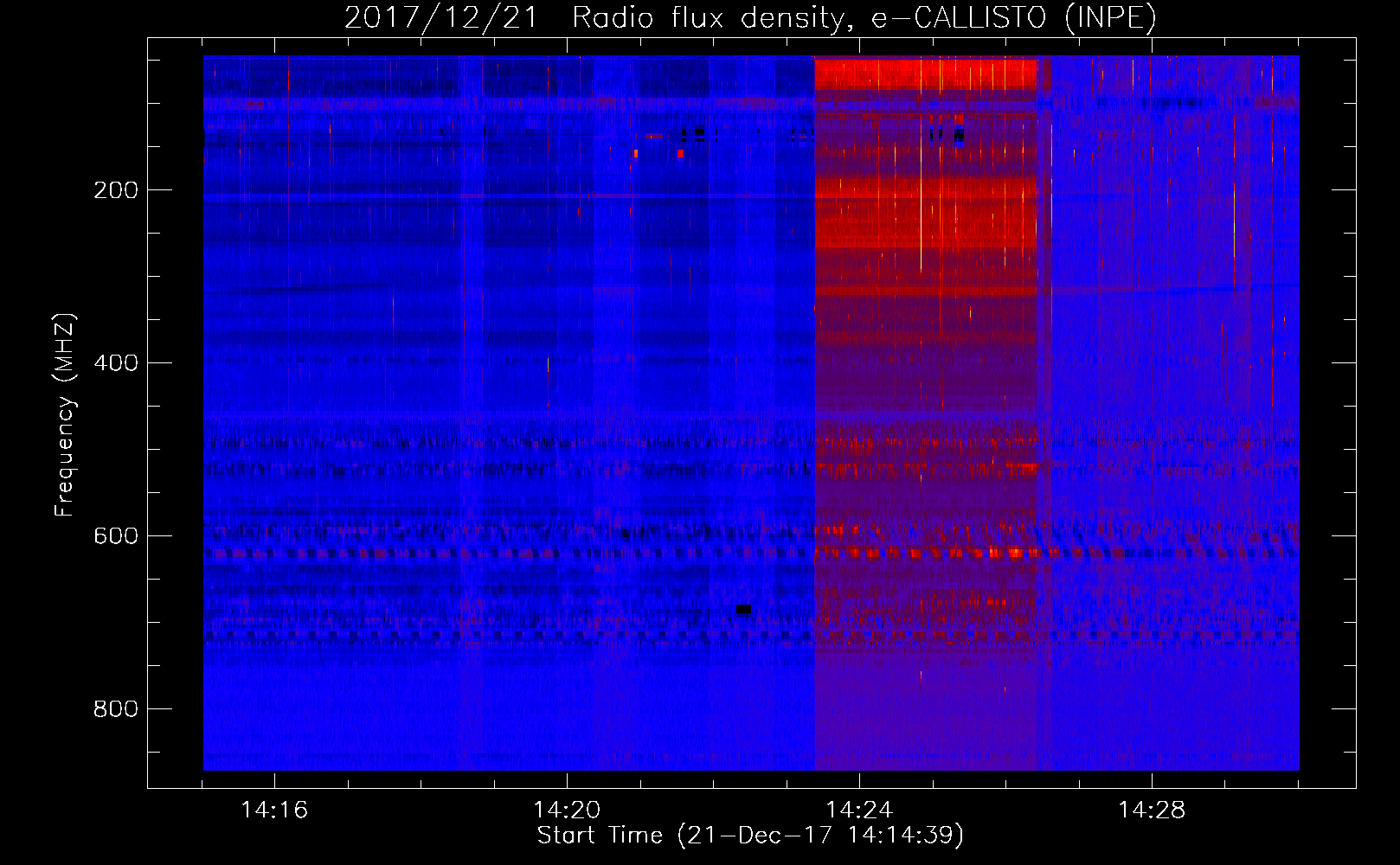Viewport: 1400px width, 865px height.
Task: Click the 400 frequency tick label
Action: pyautogui.click(x=116, y=363)
